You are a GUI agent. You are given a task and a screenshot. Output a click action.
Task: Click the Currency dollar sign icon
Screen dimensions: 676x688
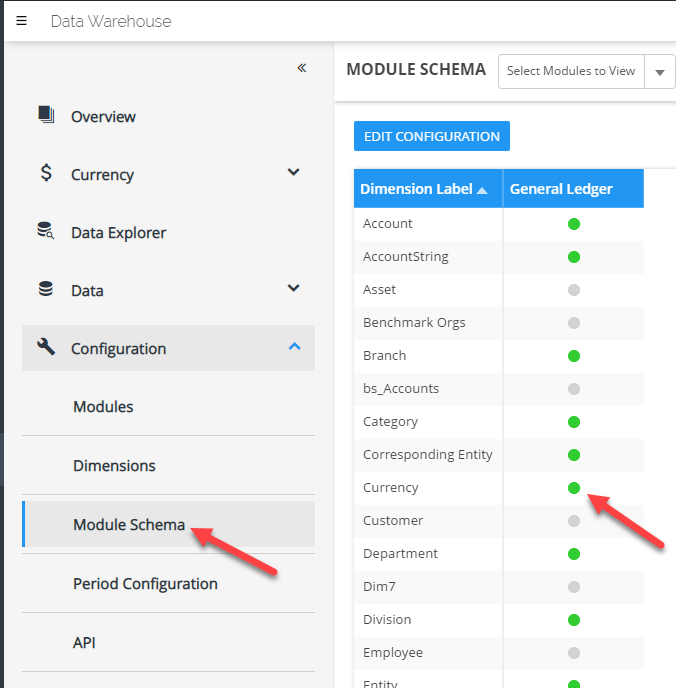46,173
